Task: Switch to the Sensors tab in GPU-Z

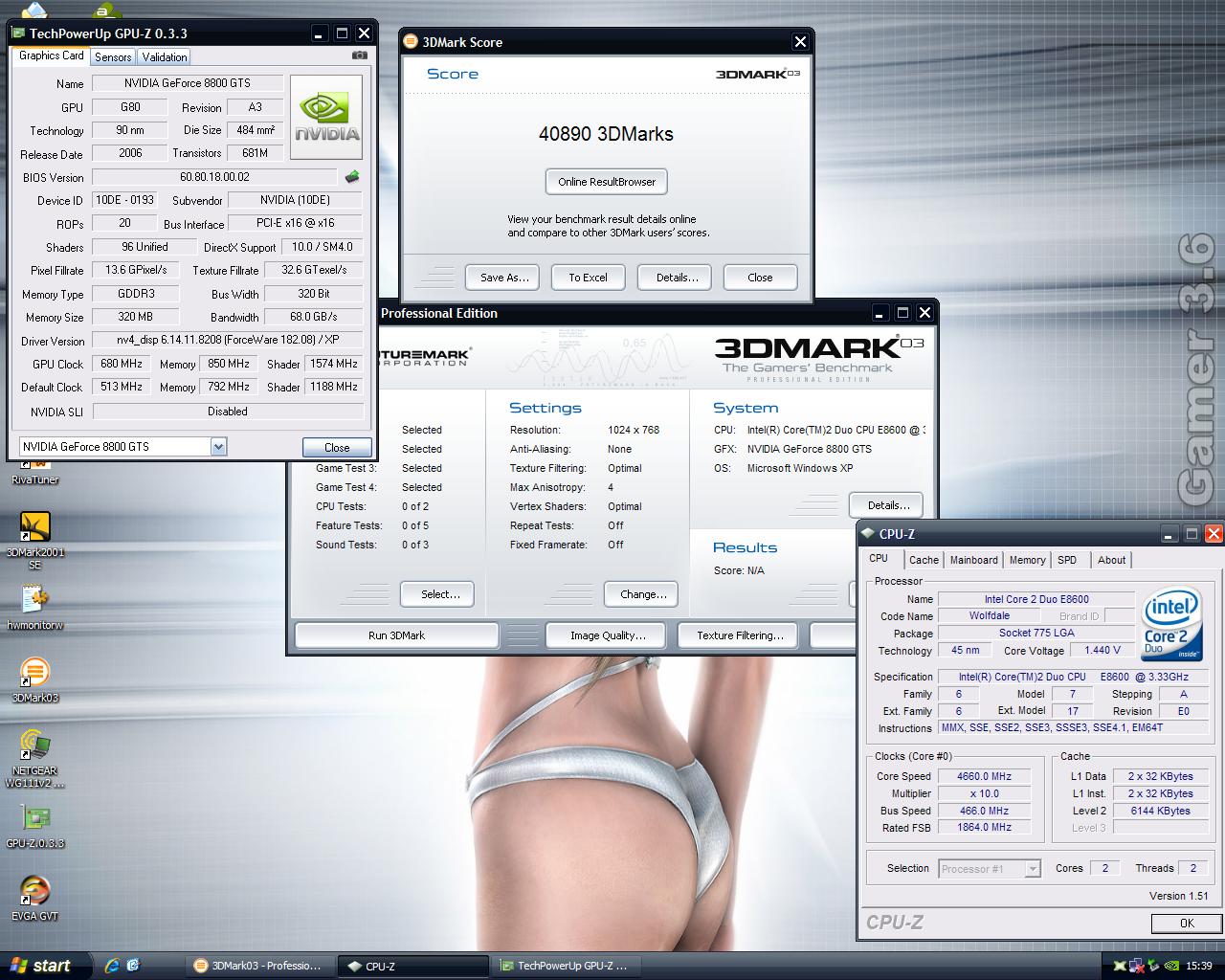Action: (x=113, y=57)
